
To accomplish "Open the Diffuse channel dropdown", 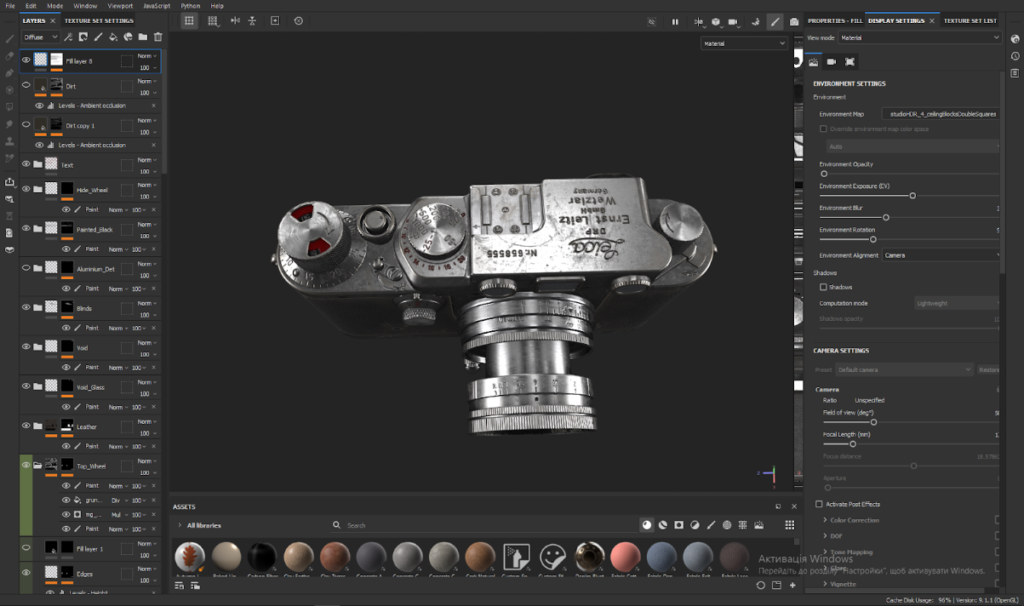I will click(x=40, y=37).
